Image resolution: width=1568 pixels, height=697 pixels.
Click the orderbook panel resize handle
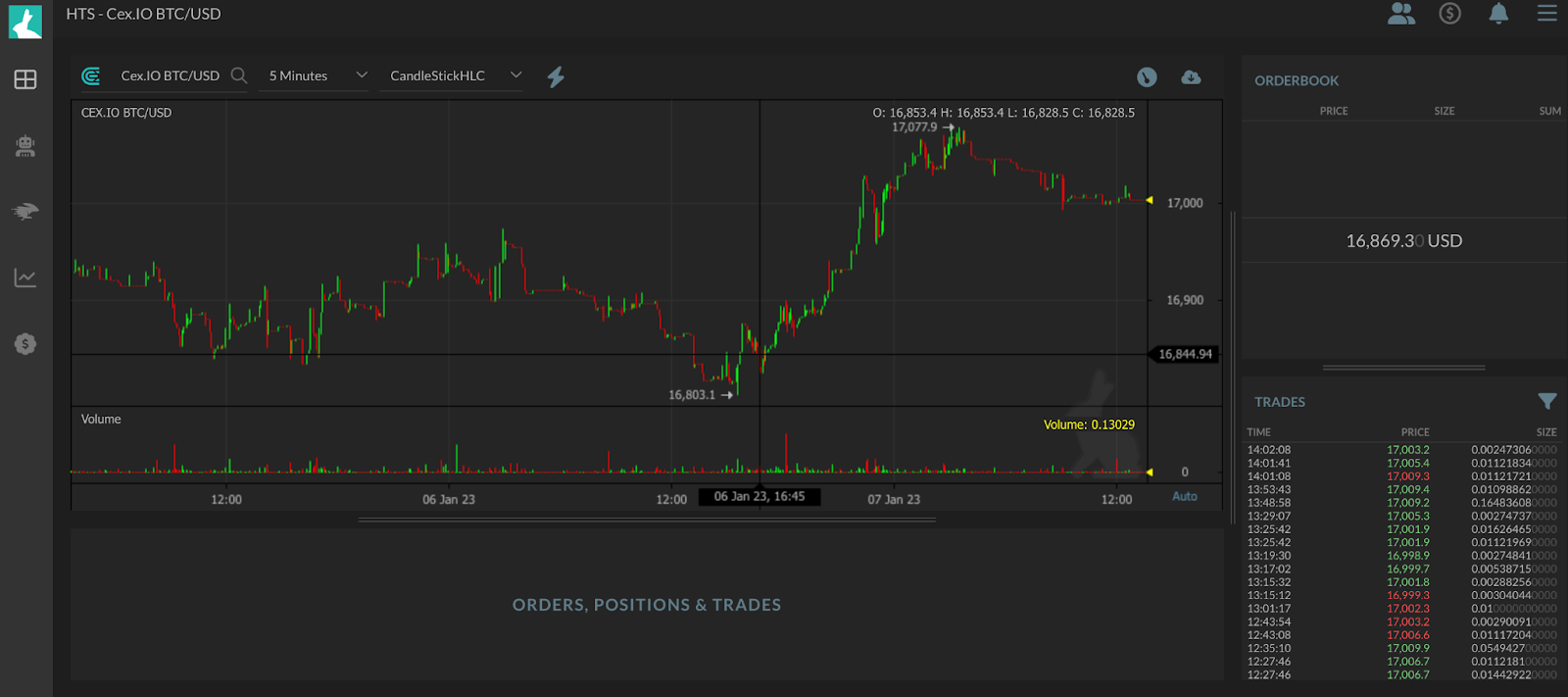pos(1403,368)
